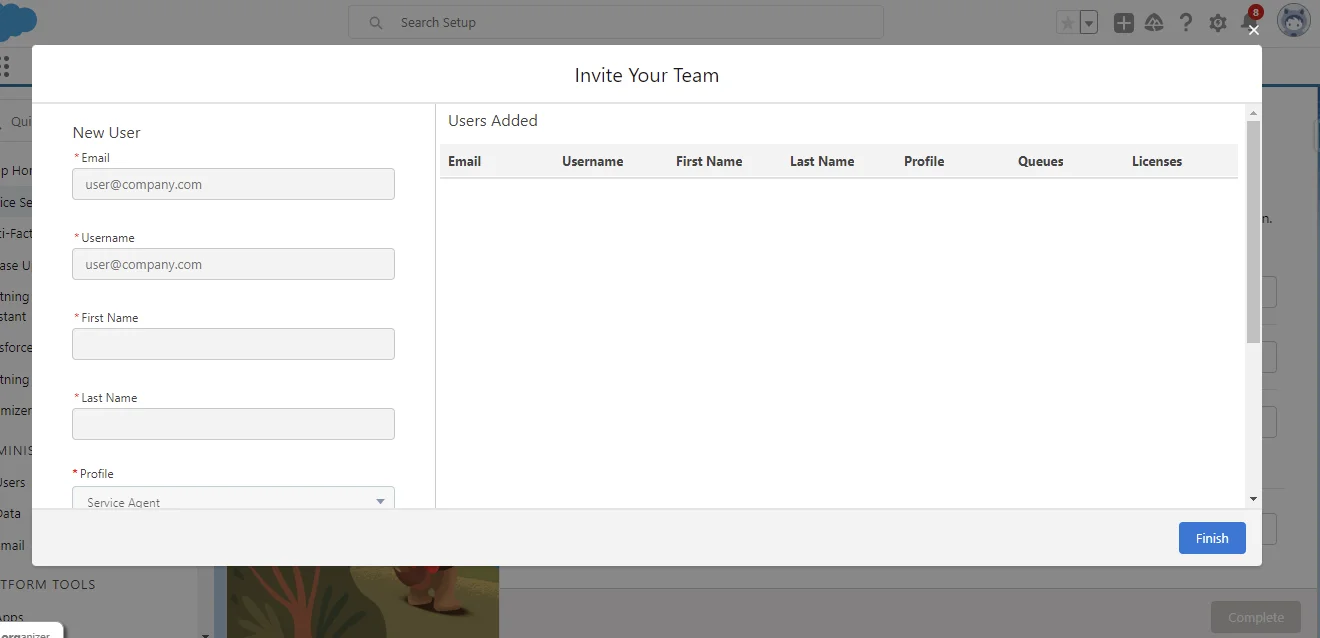This screenshot has height=638, width=1320.
Task: Open your user profile avatar
Action: 1293,19
